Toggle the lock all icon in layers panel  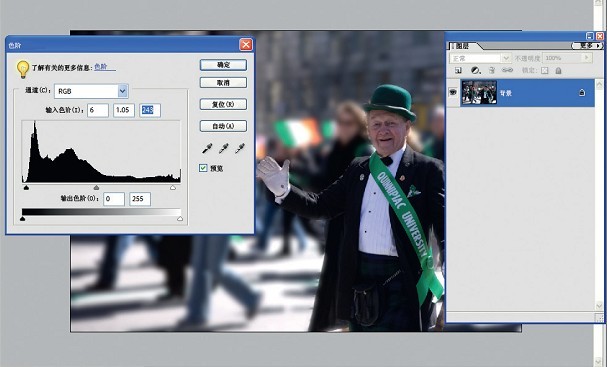pyautogui.click(x=558, y=70)
